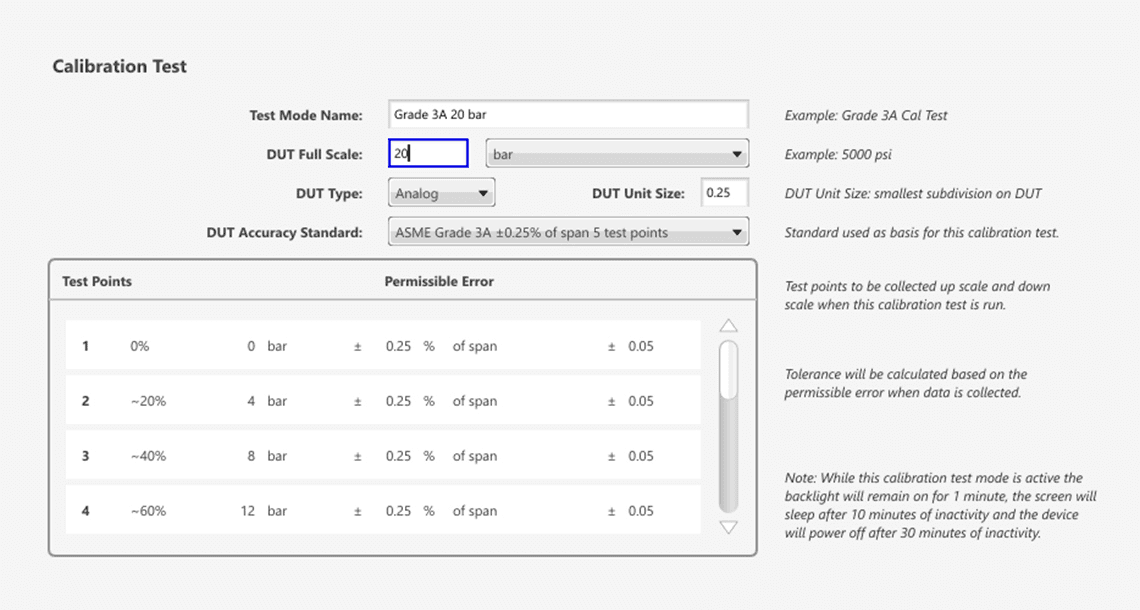
Task: Click the scroll-down arrow below the test points scrollbar
Action: tap(728, 525)
